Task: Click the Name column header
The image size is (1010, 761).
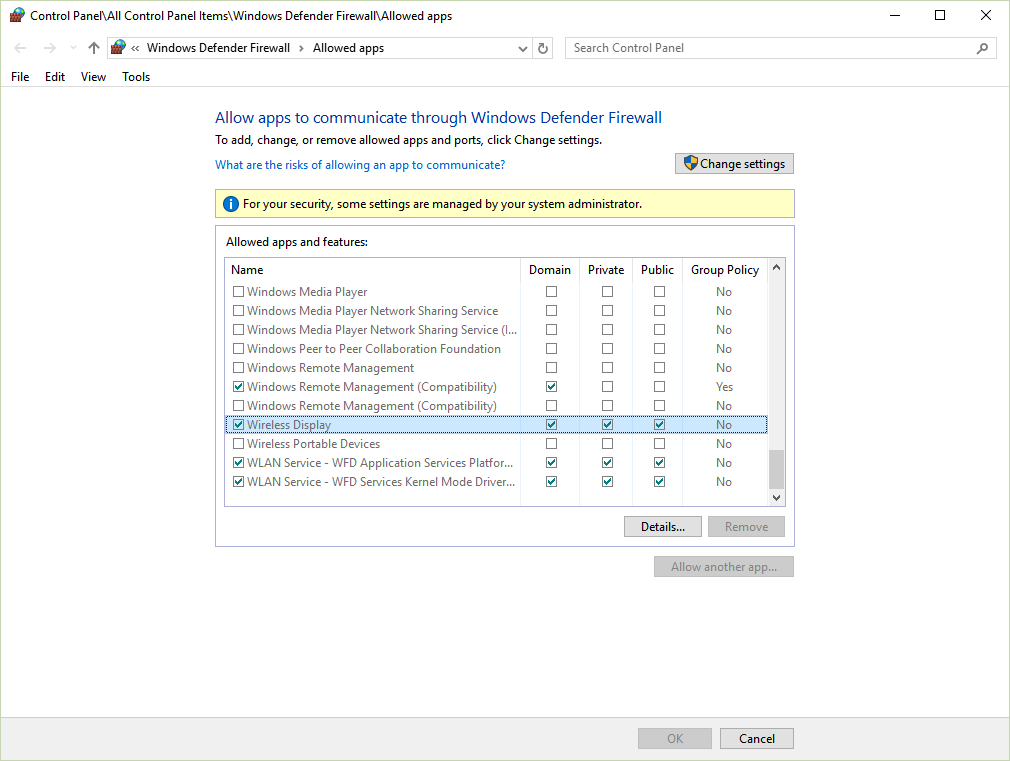Action: pyautogui.click(x=372, y=270)
